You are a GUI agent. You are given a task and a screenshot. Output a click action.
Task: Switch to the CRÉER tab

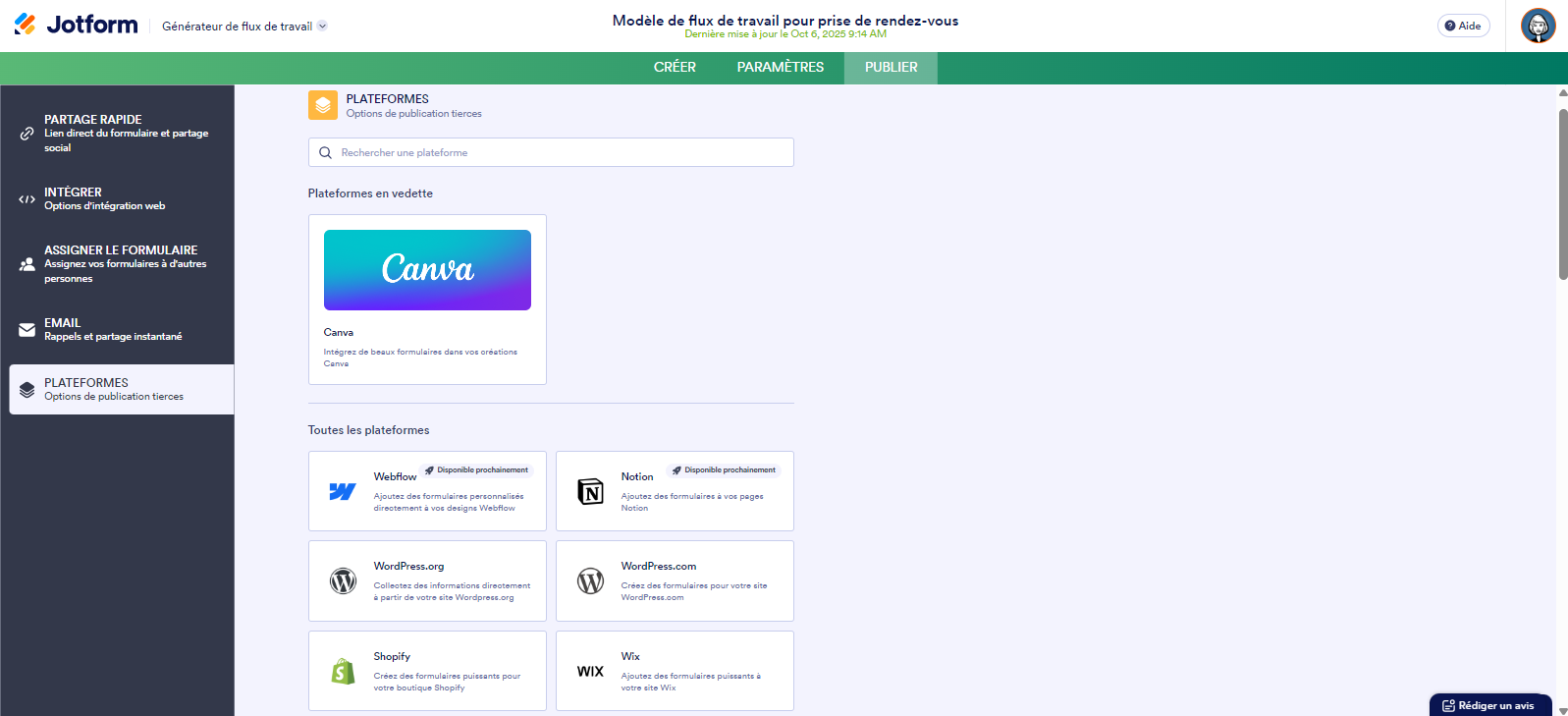tap(675, 68)
